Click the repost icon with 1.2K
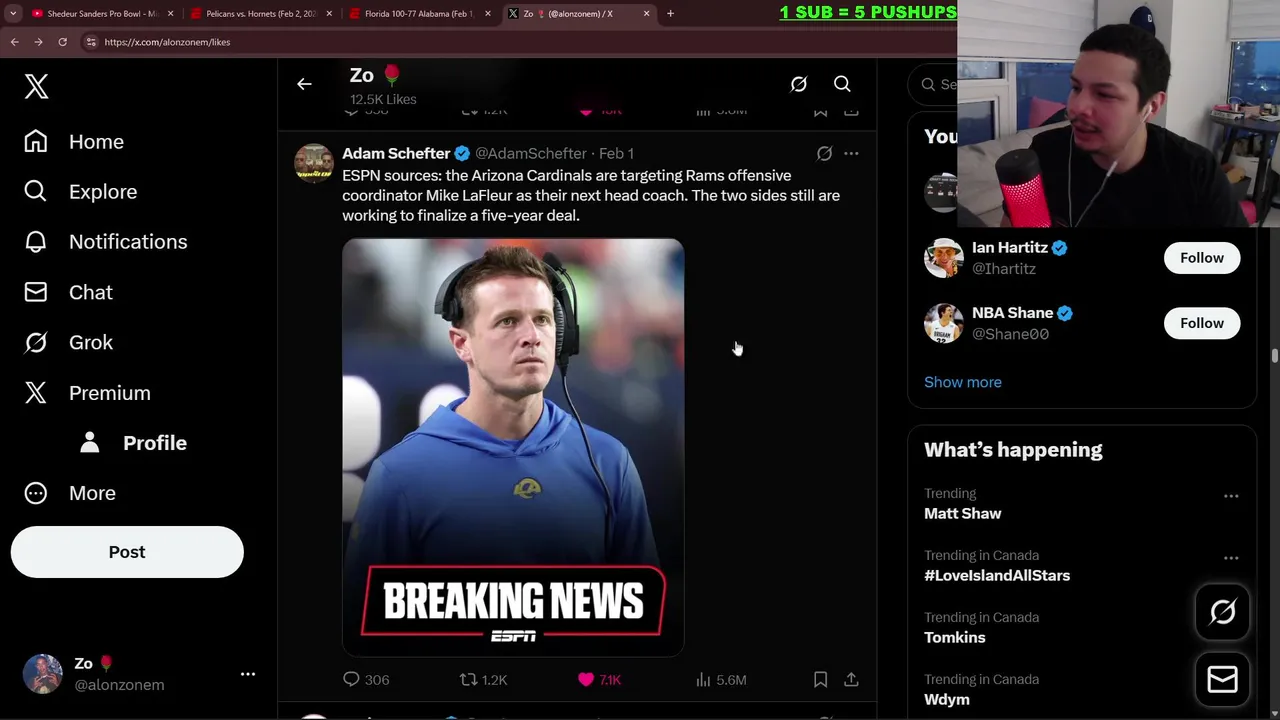Image resolution: width=1280 pixels, height=720 pixels. tap(468, 679)
